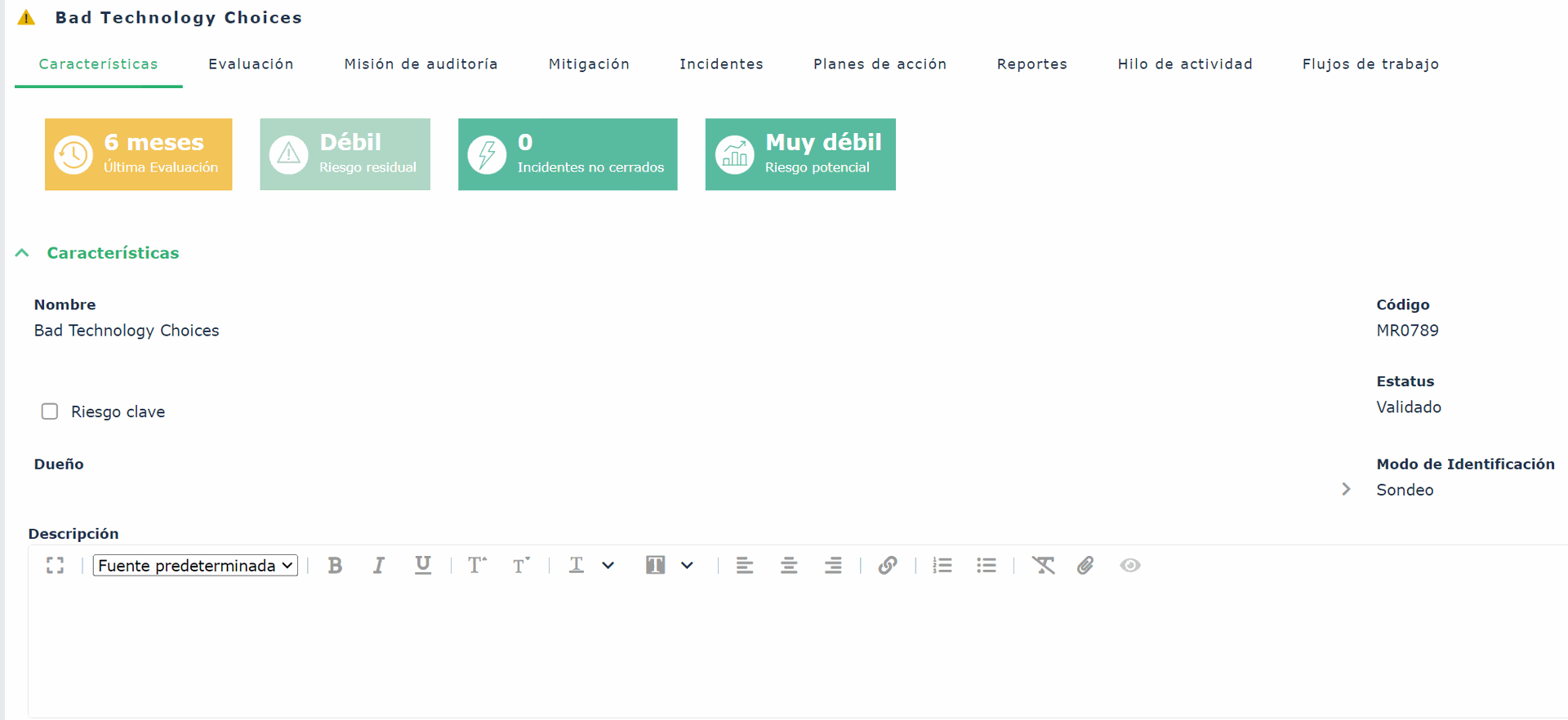Align text left
Screen dimensions: 1568x720
[x=745, y=565]
